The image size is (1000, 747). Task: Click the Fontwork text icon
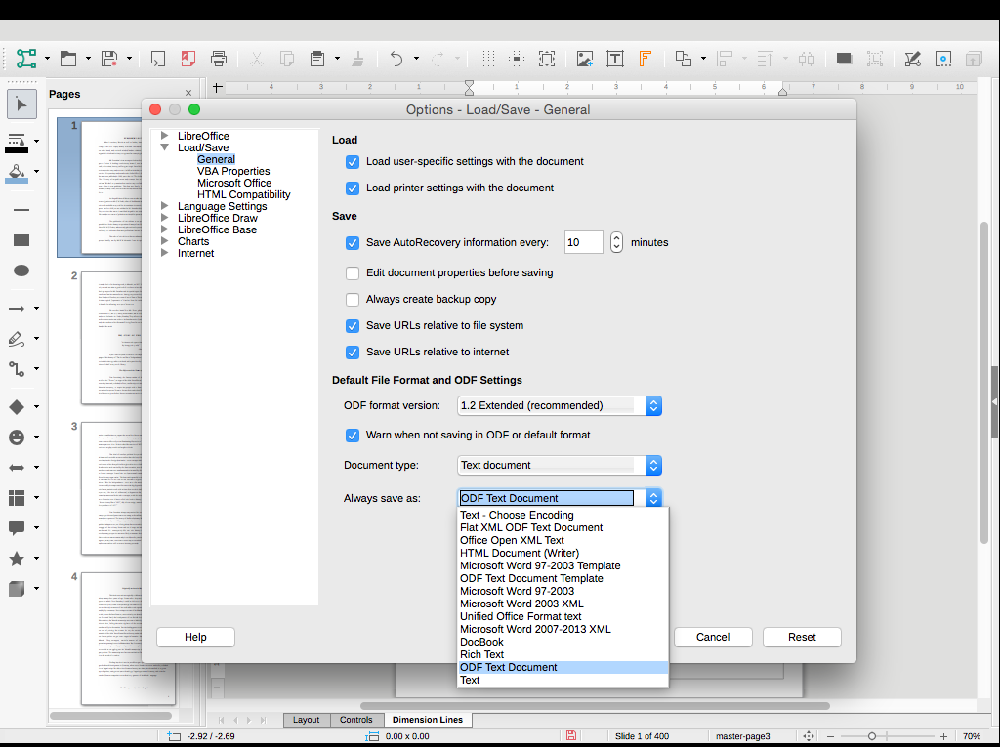click(645, 59)
